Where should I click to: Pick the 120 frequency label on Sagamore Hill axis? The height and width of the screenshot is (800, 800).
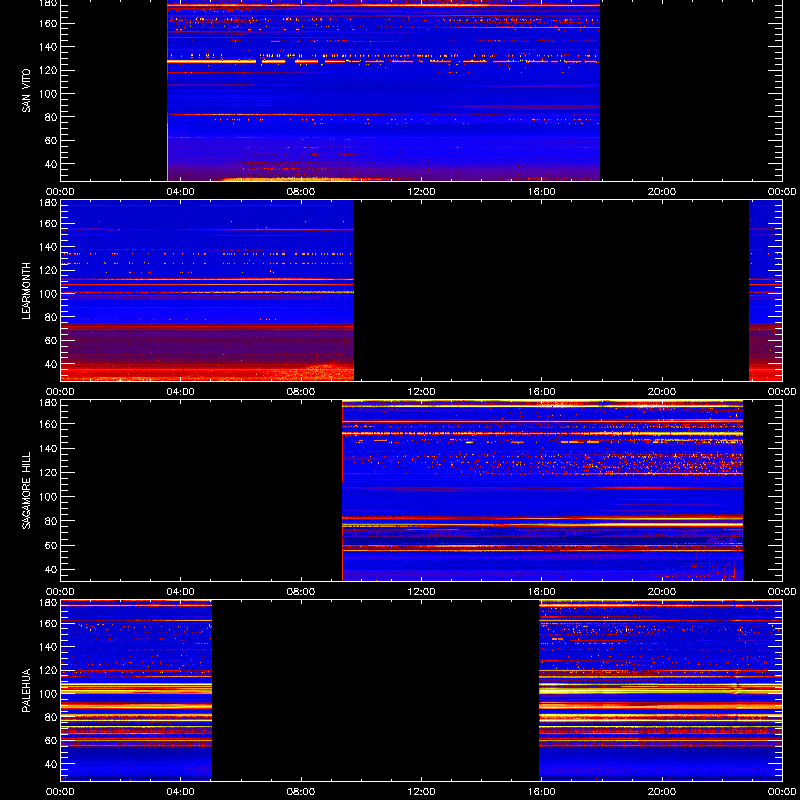pyautogui.click(x=50, y=472)
